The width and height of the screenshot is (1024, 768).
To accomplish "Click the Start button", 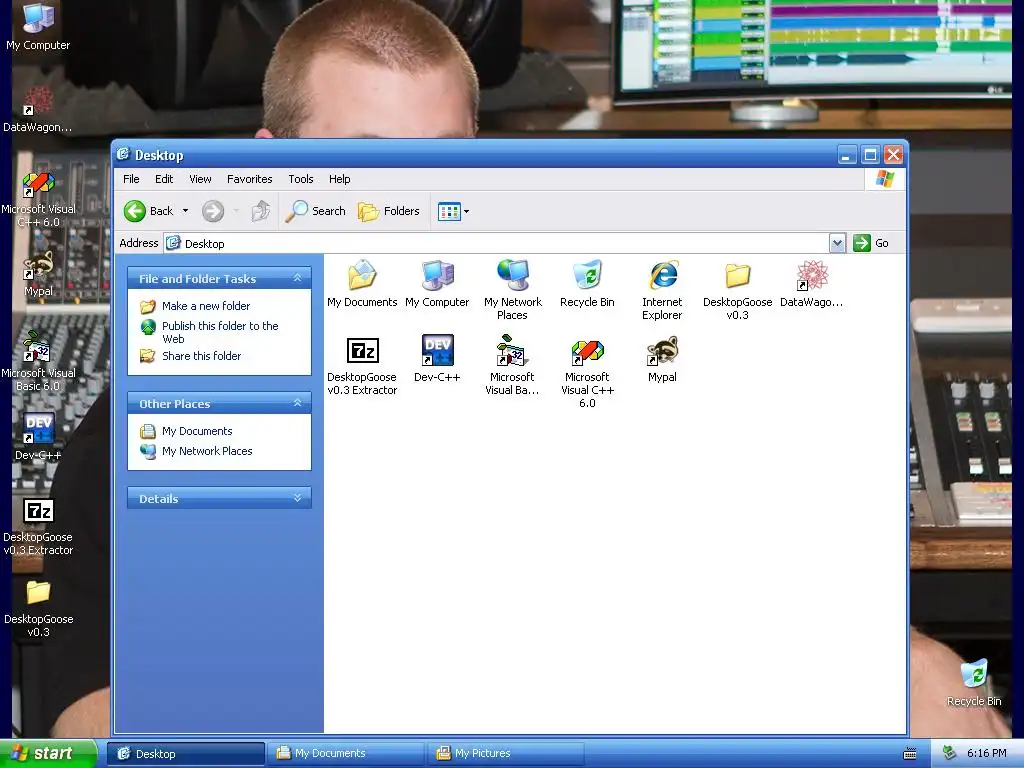I will 48,754.
